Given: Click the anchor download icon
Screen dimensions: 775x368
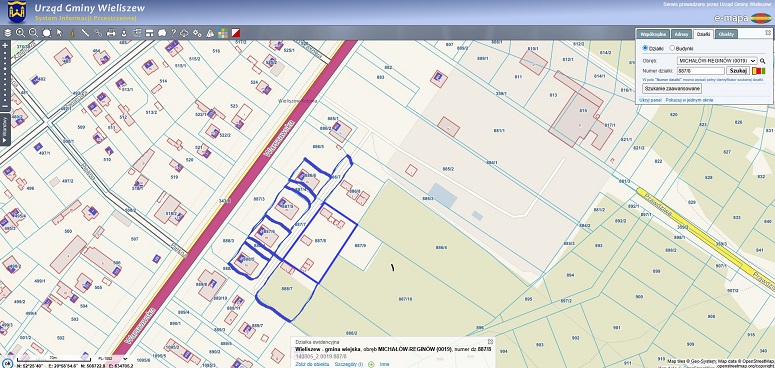Looking at the screenshot, I should pos(124,33).
